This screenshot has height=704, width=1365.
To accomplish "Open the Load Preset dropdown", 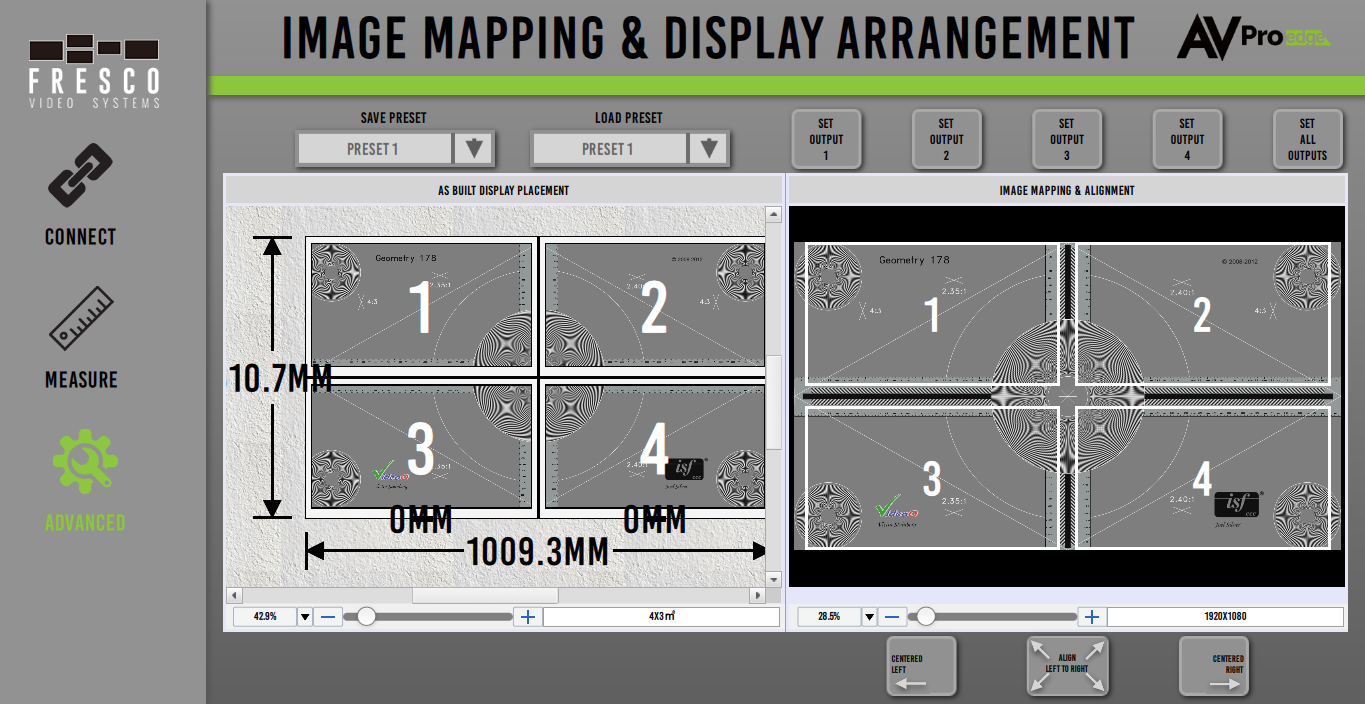I will [x=710, y=148].
